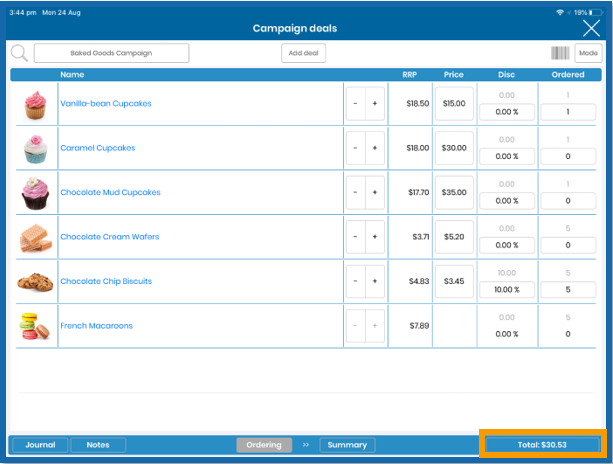Decrease quantity of Caramel Cupcakes

[355, 148]
